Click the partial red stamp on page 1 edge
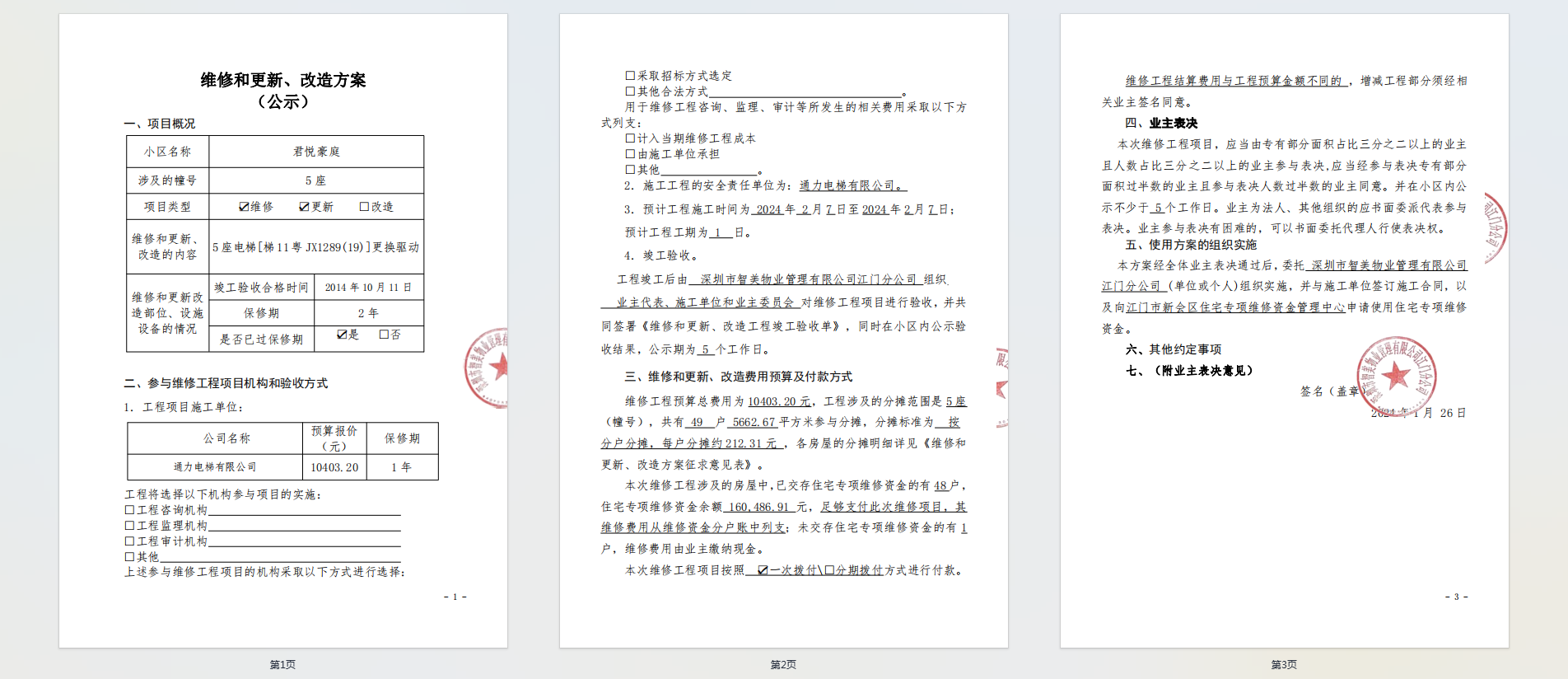 point(488,368)
